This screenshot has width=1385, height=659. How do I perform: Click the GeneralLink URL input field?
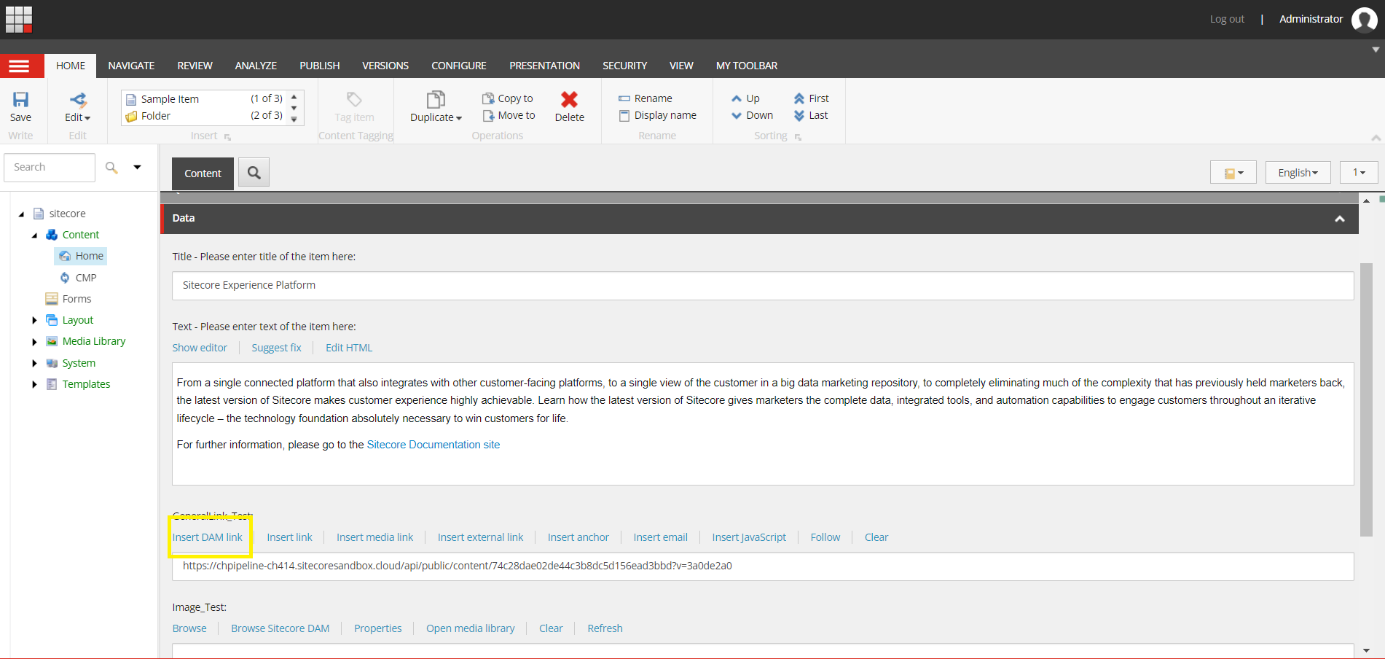pos(763,566)
